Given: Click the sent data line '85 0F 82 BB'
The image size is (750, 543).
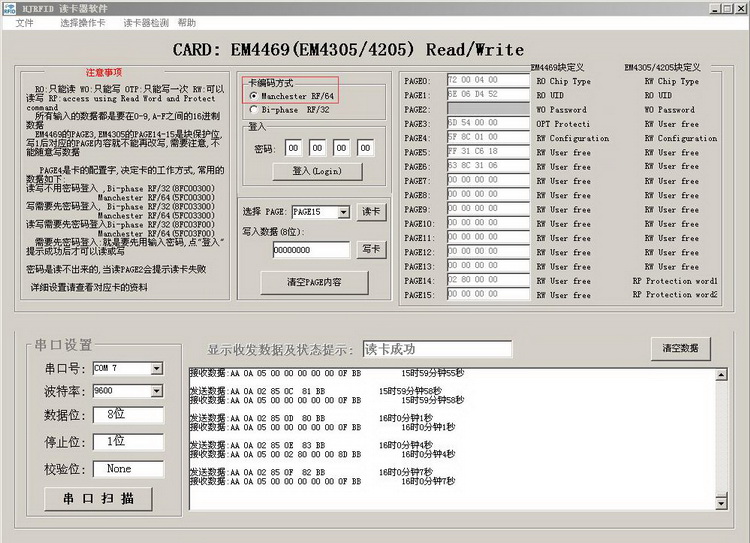Looking at the screenshot, I should 311,472.
